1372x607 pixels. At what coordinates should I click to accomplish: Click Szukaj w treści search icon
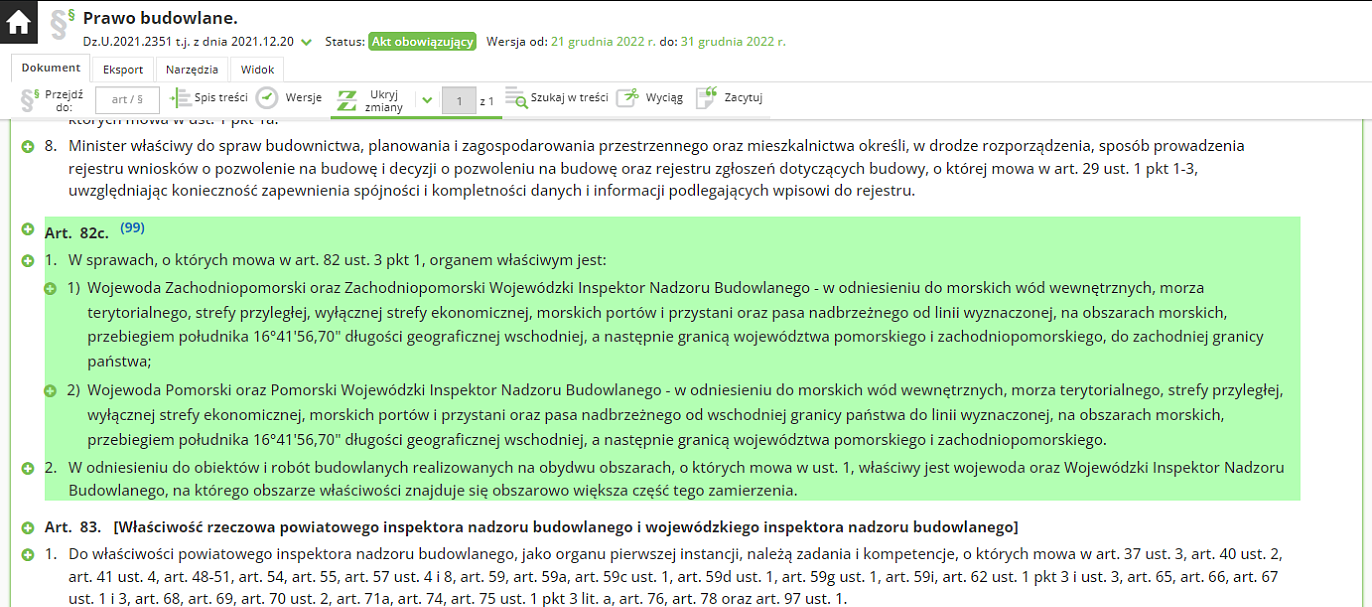click(x=516, y=98)
